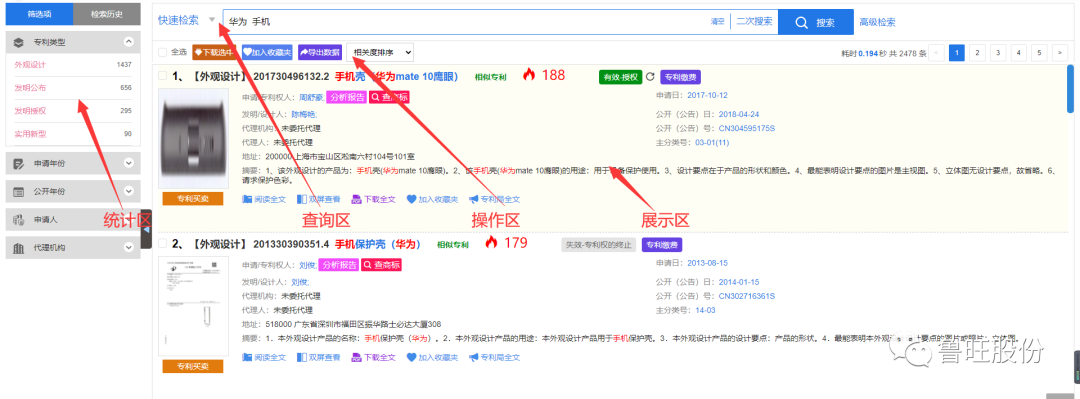Click the 申请年份 calendar icon
Viewport: 1080px width, 399px height.
(19, 163)
